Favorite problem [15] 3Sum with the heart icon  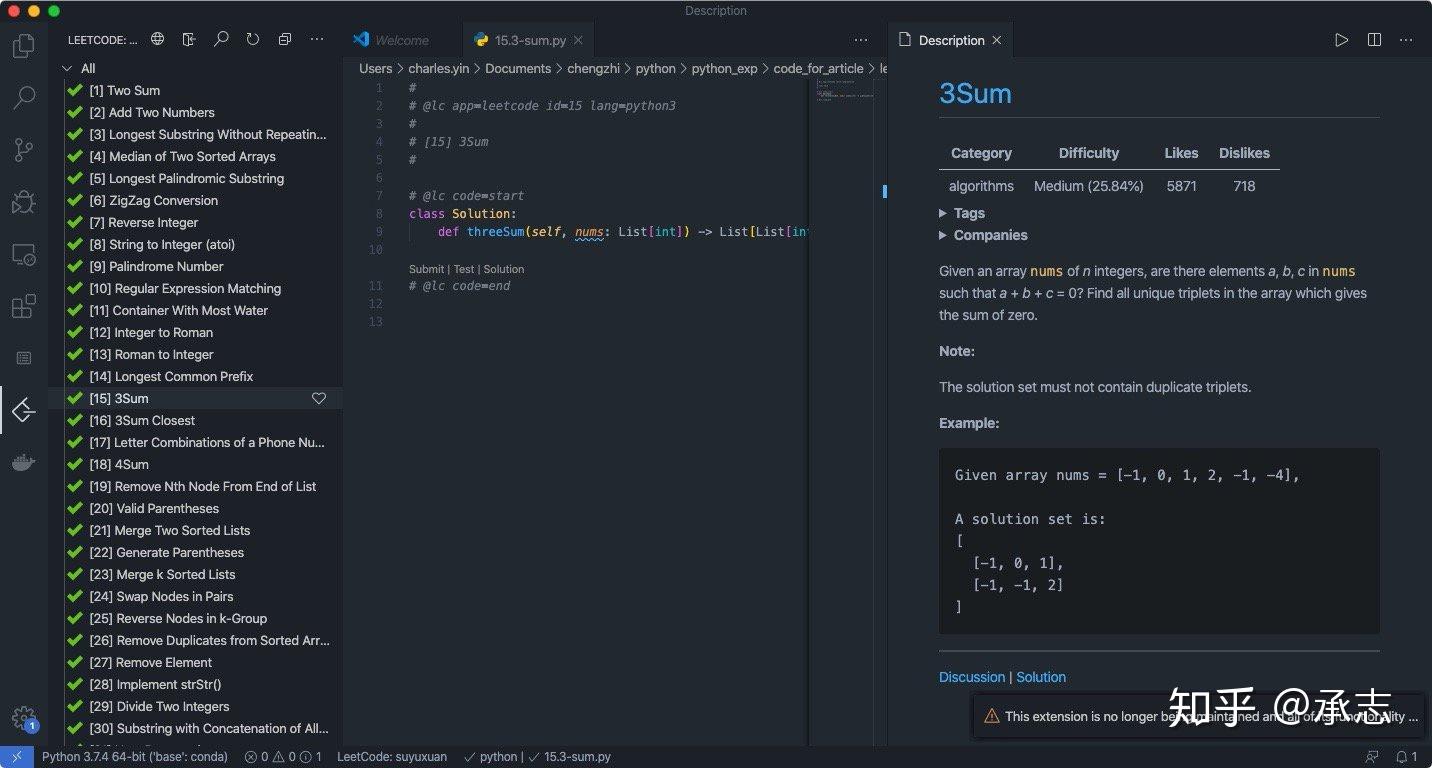pyautogui.click(x=319, y=398)
